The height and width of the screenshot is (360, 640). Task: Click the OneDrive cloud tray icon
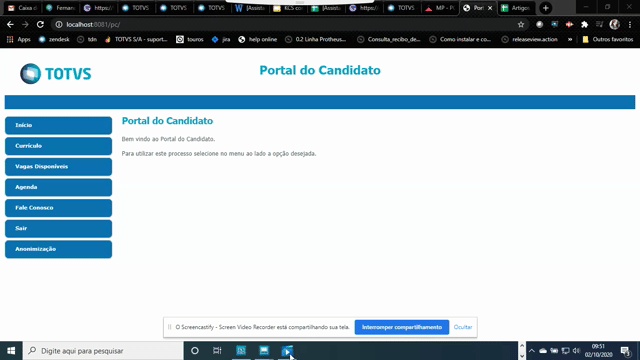click(543, 351)
